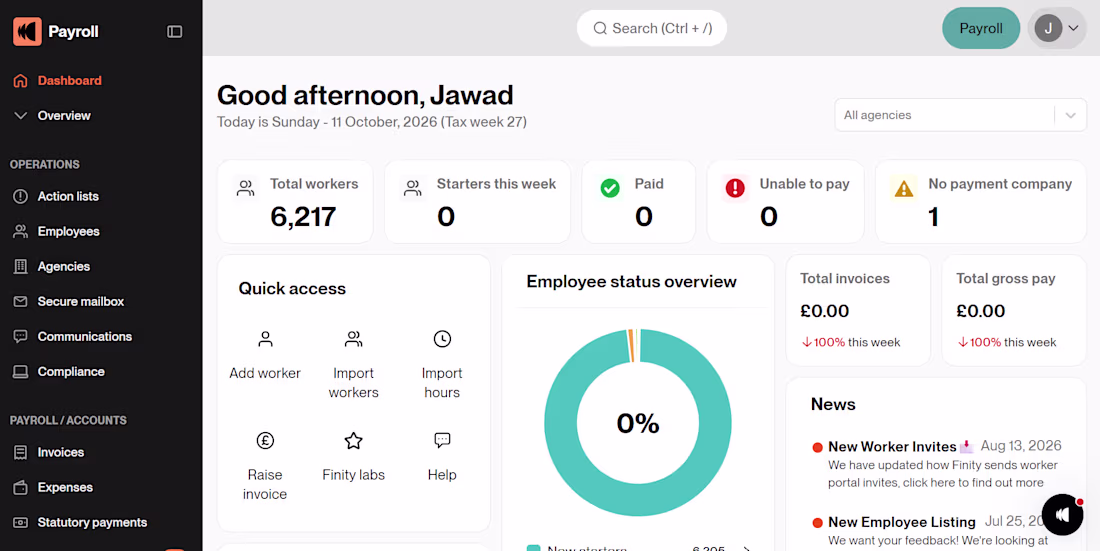Screen dimensions: 1100x551
Task: Click the Import workers people icon
Action: pos(354,340)
